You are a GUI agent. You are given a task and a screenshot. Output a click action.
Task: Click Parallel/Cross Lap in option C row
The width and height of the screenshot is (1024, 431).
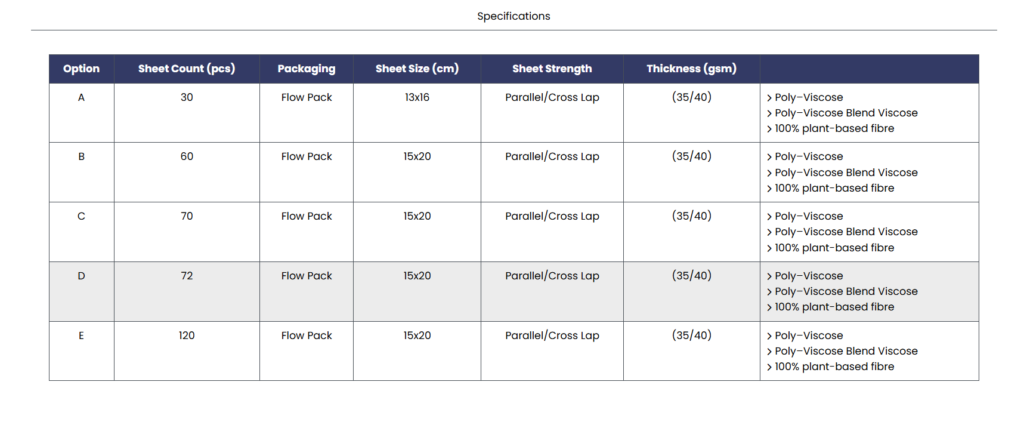552,216
